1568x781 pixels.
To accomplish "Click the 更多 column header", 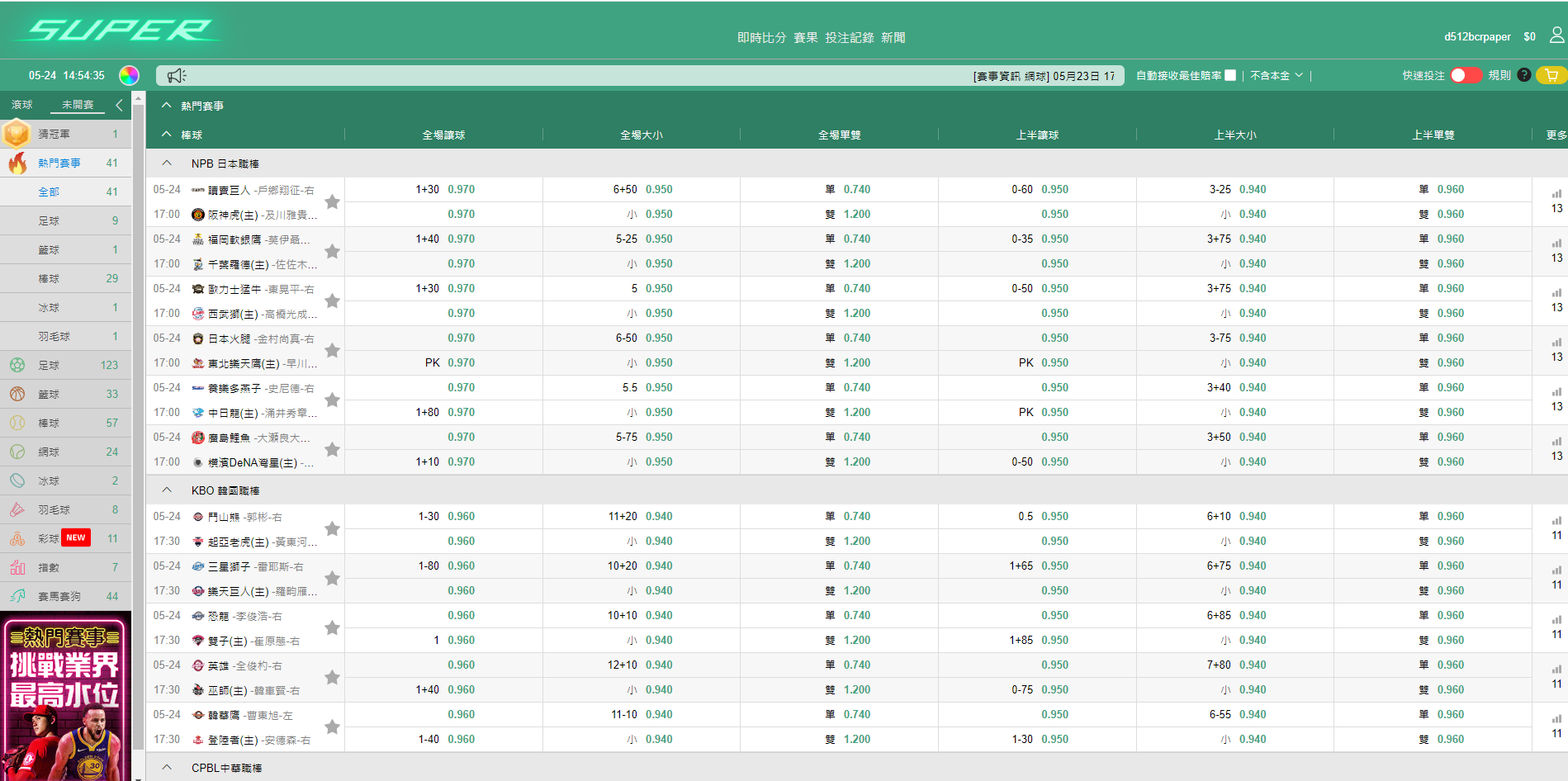I will click(1556, 135).
